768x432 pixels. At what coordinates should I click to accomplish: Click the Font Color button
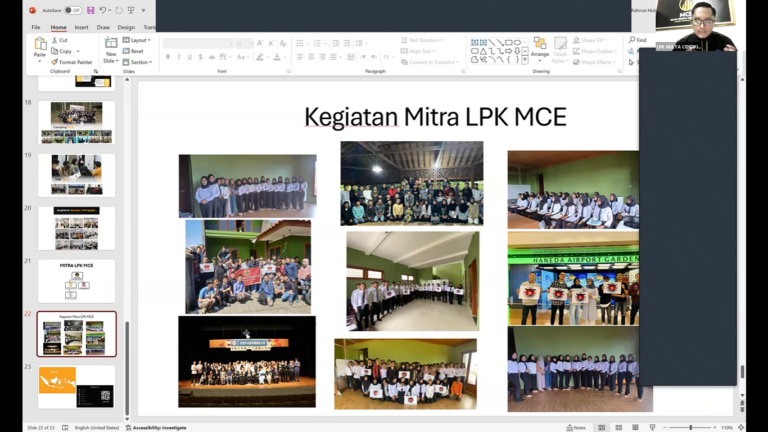click(x=277, y=57)
